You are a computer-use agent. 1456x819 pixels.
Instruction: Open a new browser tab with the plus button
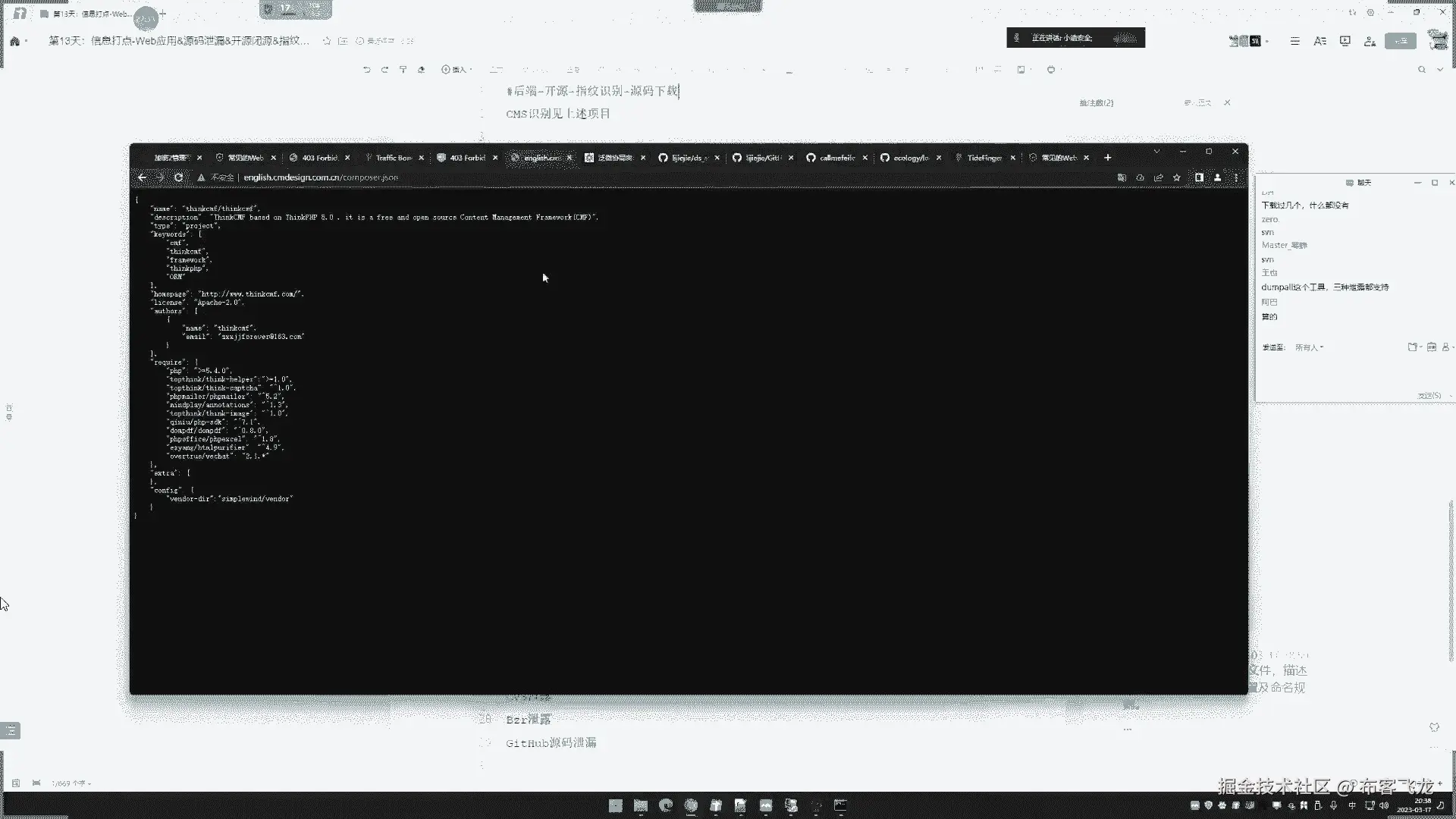(1108, 158)
